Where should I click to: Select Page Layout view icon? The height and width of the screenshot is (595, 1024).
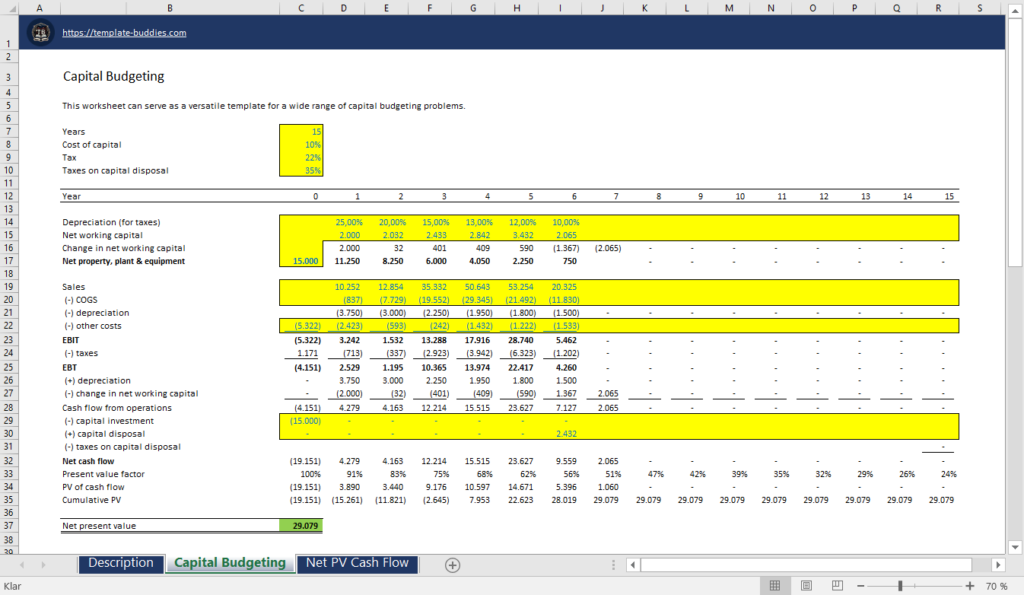pyautogui.click(x=805, y=585)
